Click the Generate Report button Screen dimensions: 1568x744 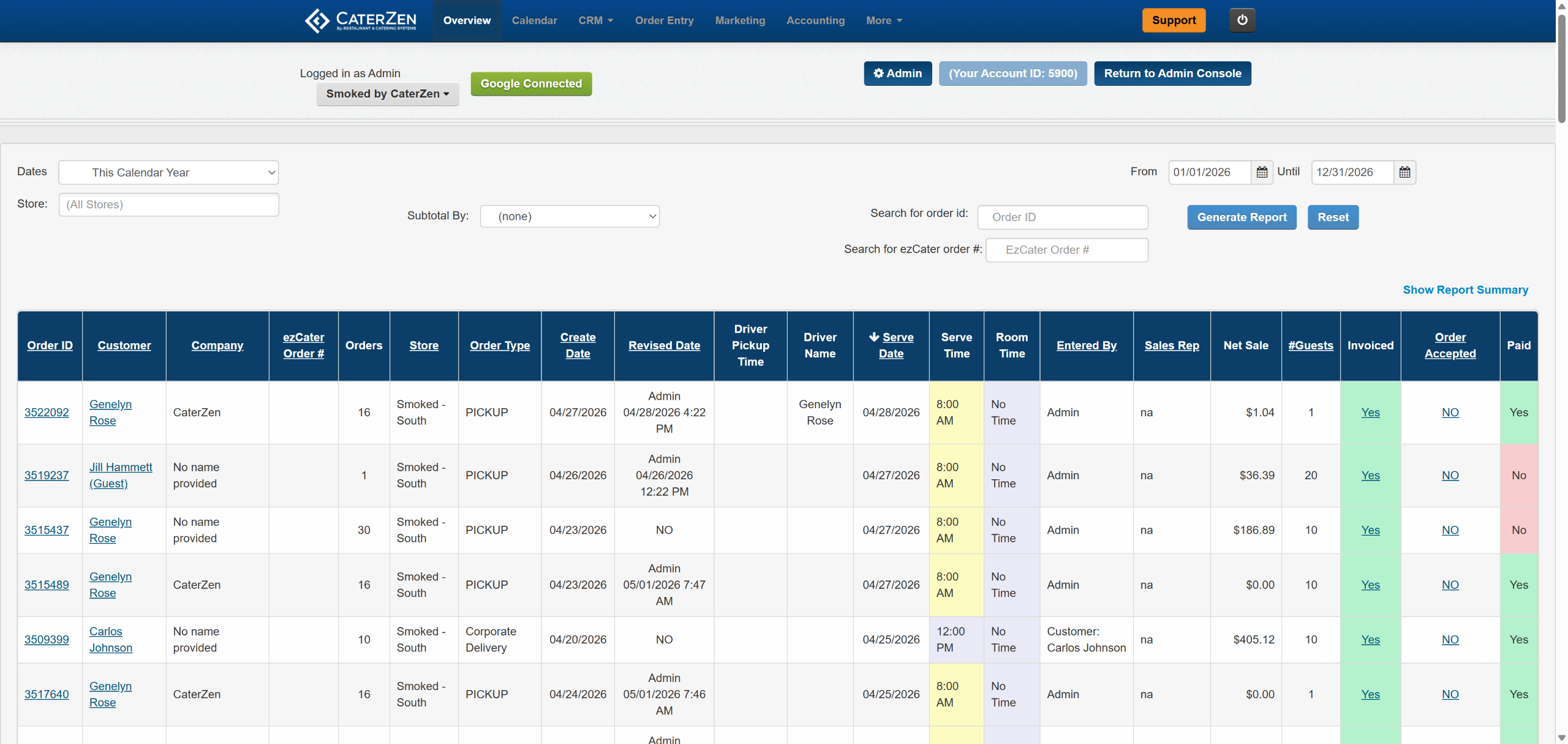pos(1242,217)
